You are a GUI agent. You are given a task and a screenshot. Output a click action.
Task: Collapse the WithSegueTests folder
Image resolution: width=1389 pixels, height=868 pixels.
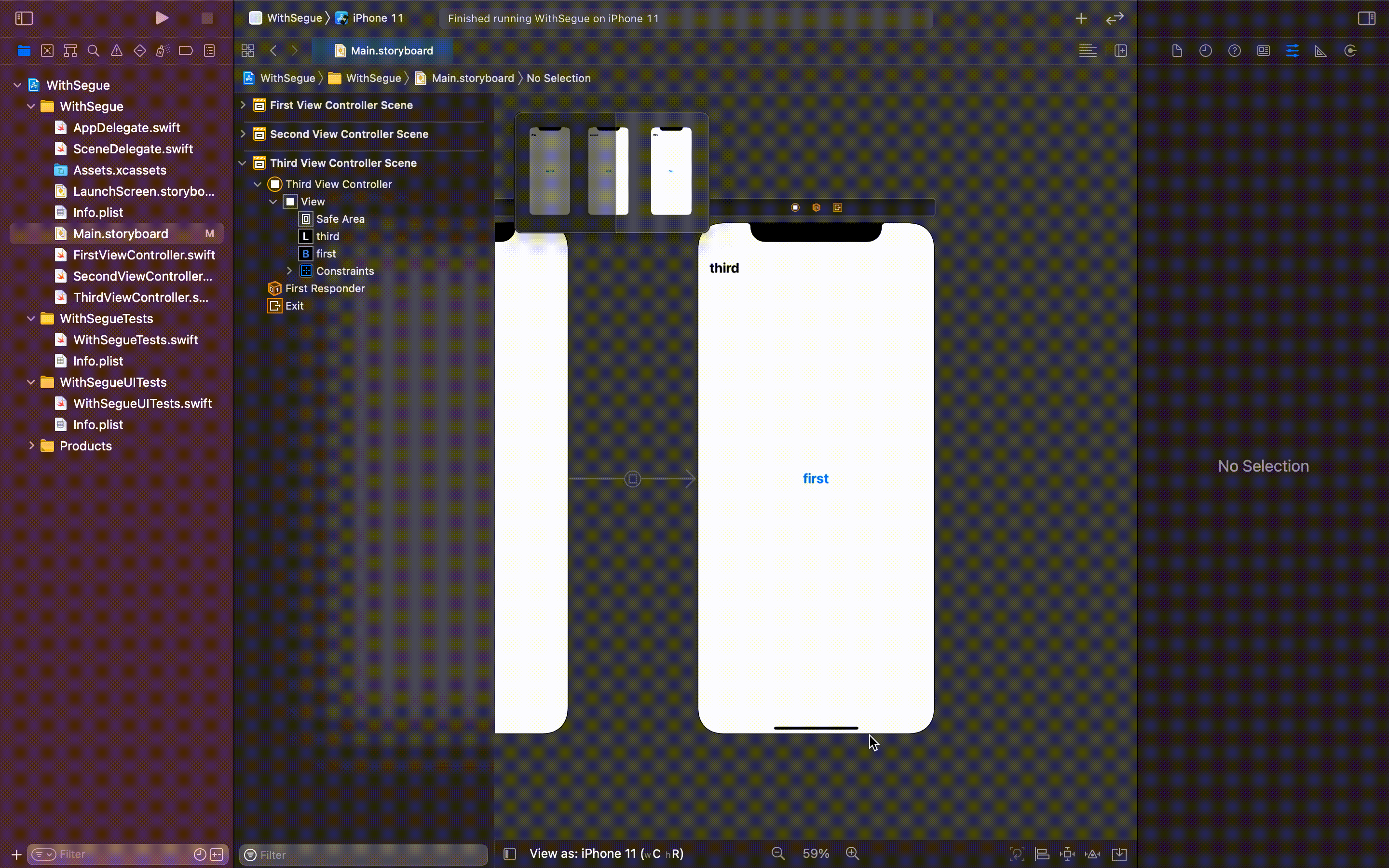tap(31, 319)
